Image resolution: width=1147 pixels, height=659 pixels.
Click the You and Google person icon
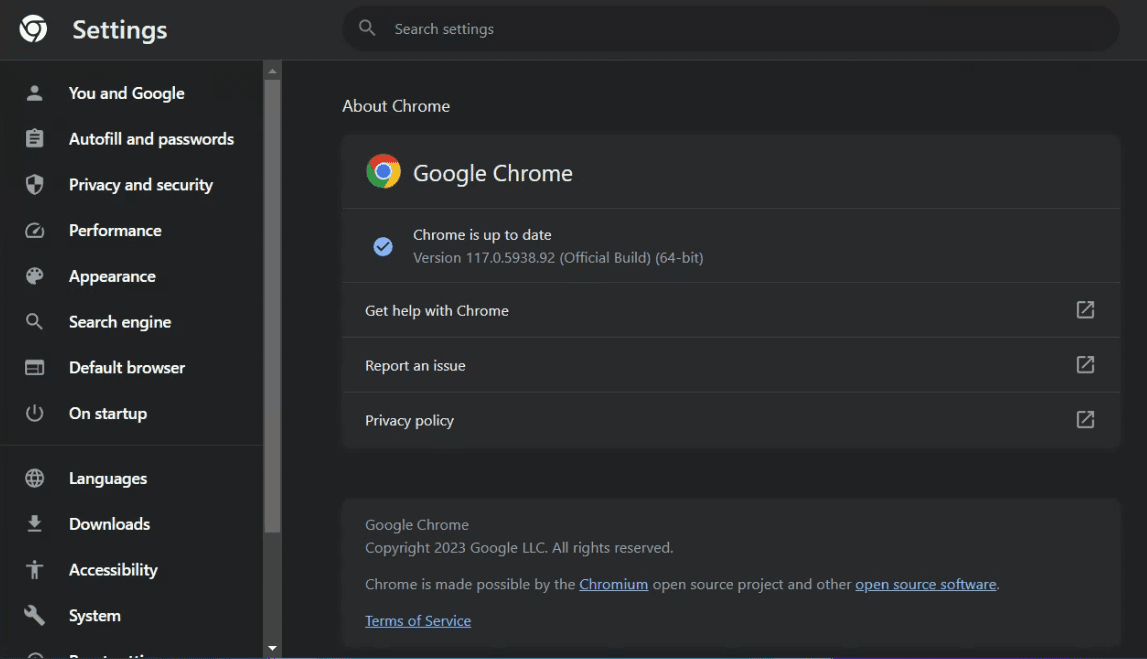[34, 93]
